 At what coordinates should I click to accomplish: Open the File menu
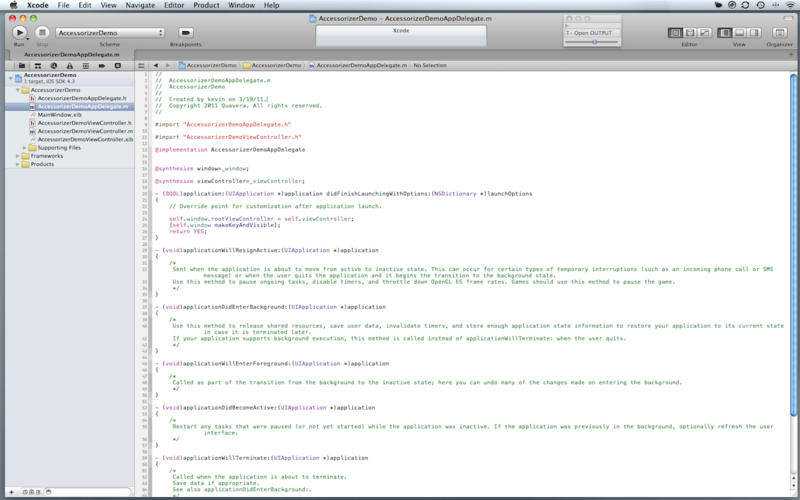coord(63,5)
